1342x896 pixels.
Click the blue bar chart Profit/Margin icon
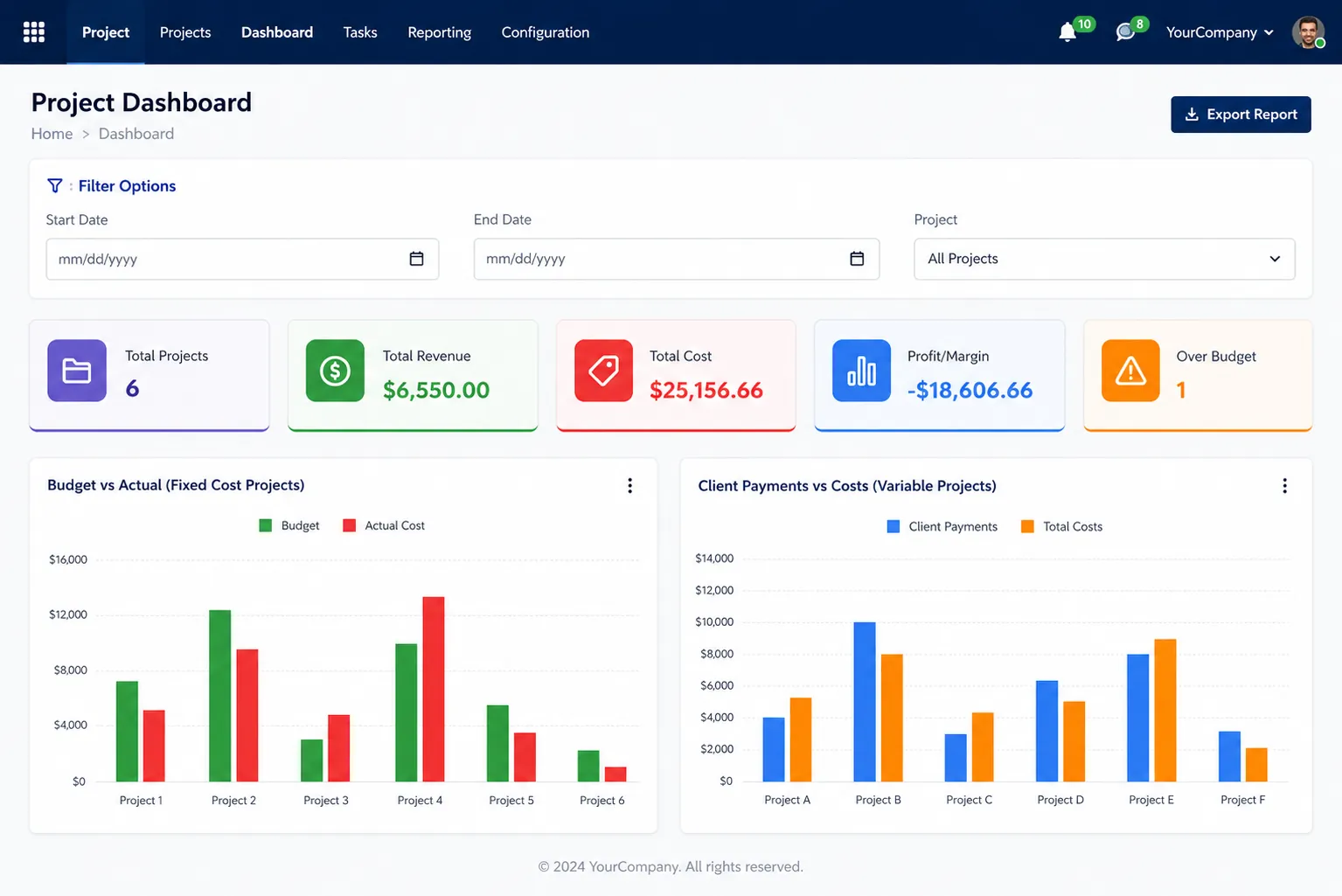861,371
